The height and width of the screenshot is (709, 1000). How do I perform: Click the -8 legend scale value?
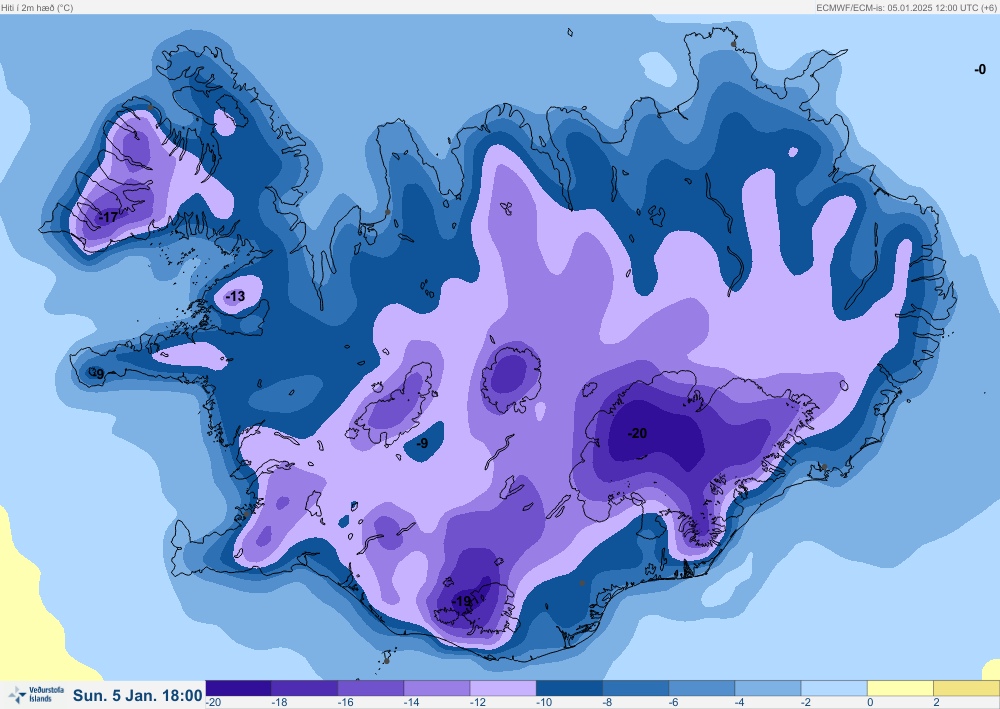click(x=608, y=703)
